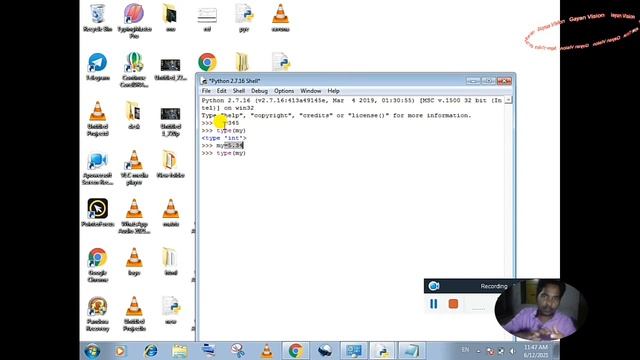
Task: Open the WhatsApp Audio VLC file on desktop
Action: coord(134,216)
